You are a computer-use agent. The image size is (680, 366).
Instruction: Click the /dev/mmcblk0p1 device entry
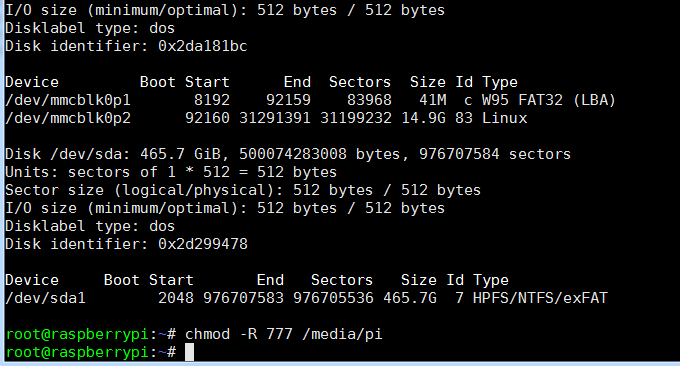(x=68, y=100)
